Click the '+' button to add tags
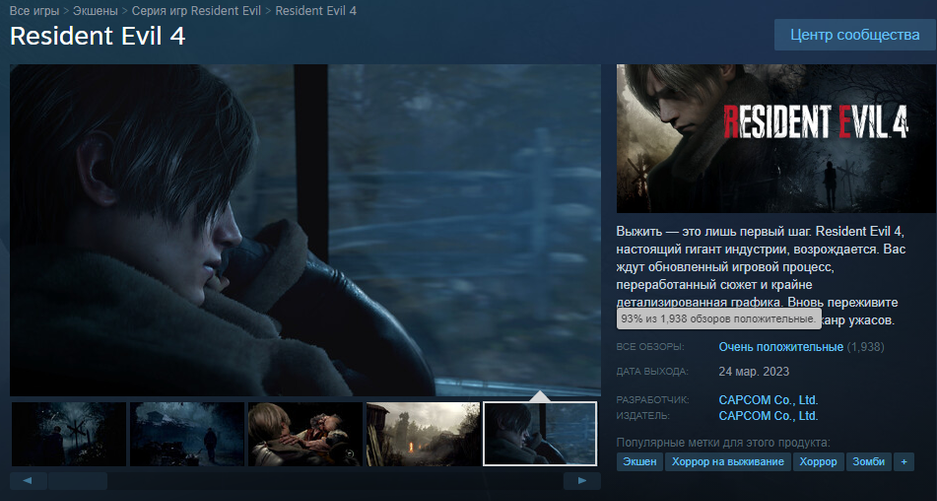The image size is (937, 501). click(x=904, y=462)
